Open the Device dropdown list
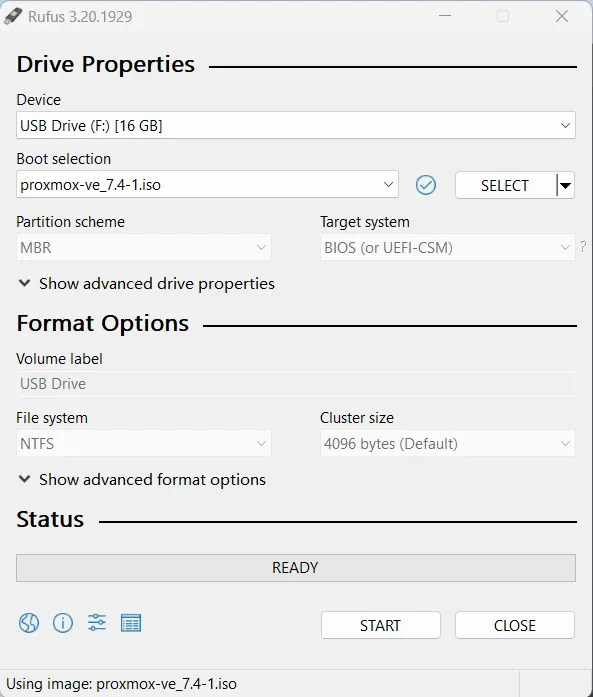The image size is (593, 697). (296, 125)
